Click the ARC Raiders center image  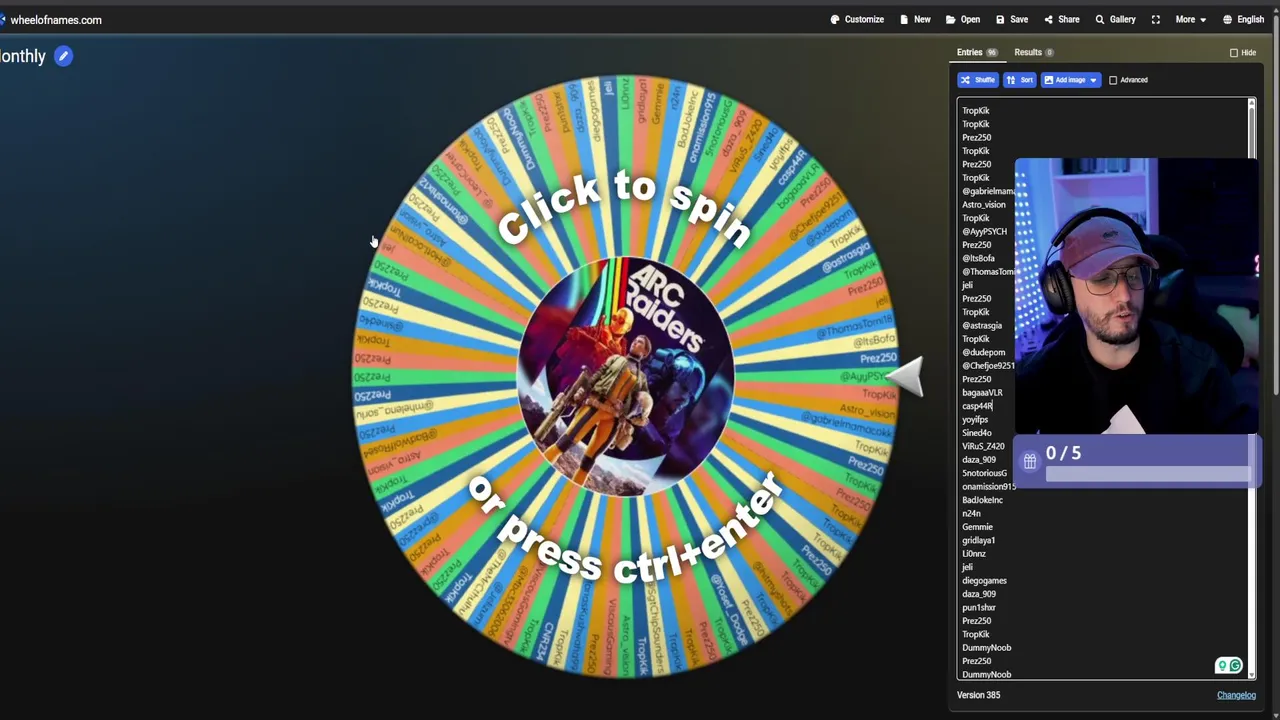[626, 376]
